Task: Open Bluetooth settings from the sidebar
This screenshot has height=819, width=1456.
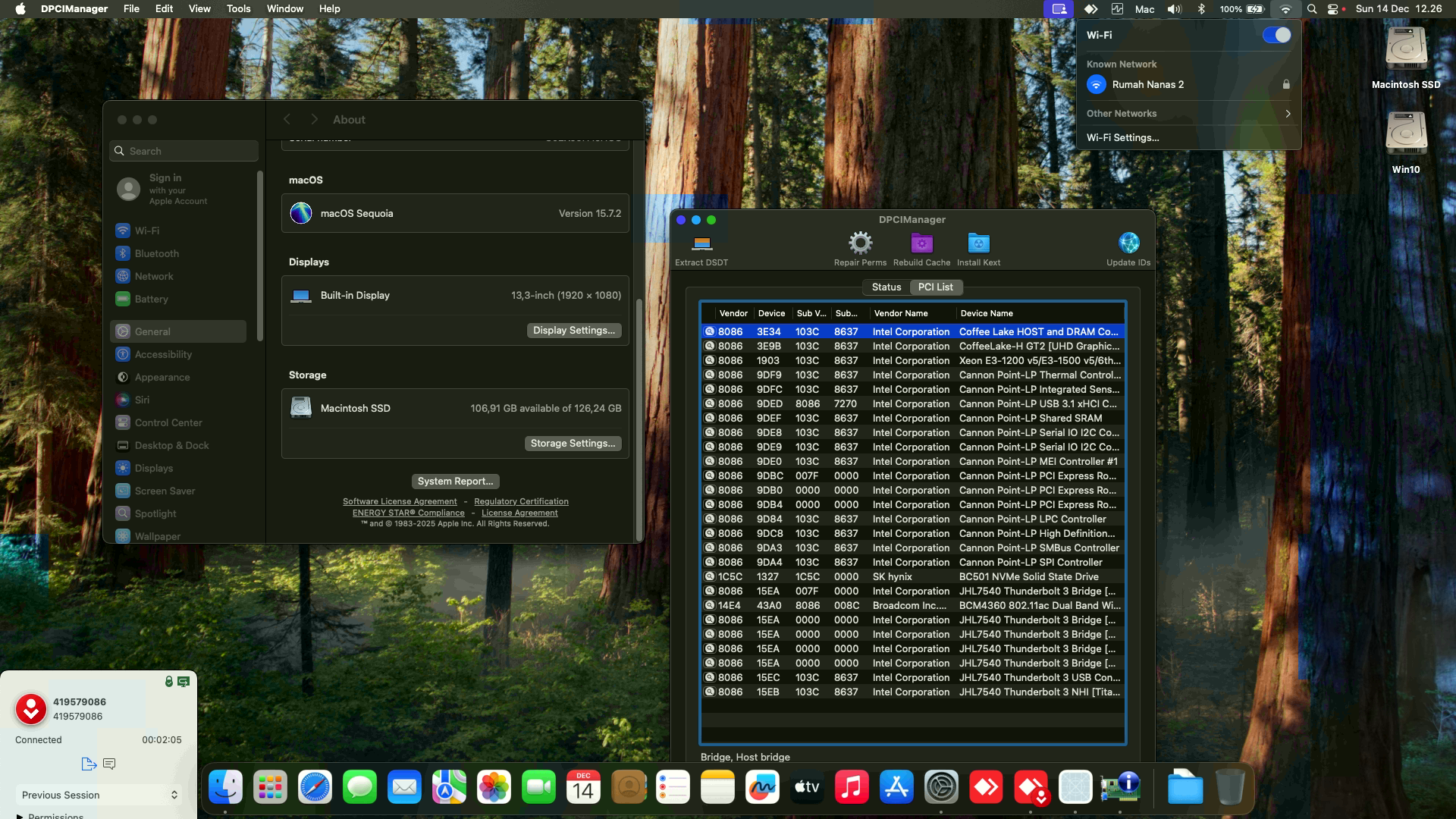Action: [x=156, y=253]
